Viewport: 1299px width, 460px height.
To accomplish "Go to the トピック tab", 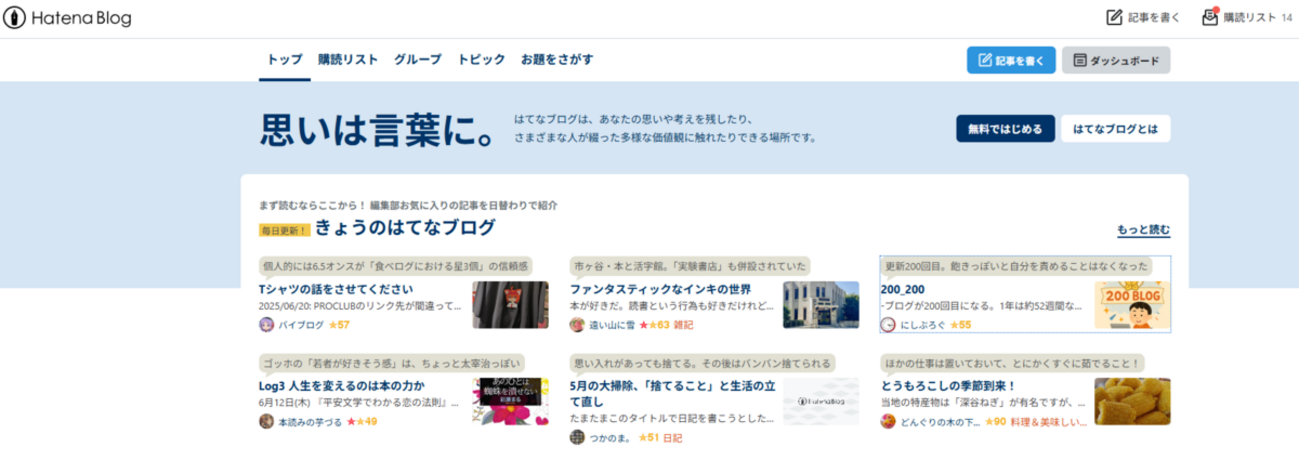I will (x=481, y=60).
